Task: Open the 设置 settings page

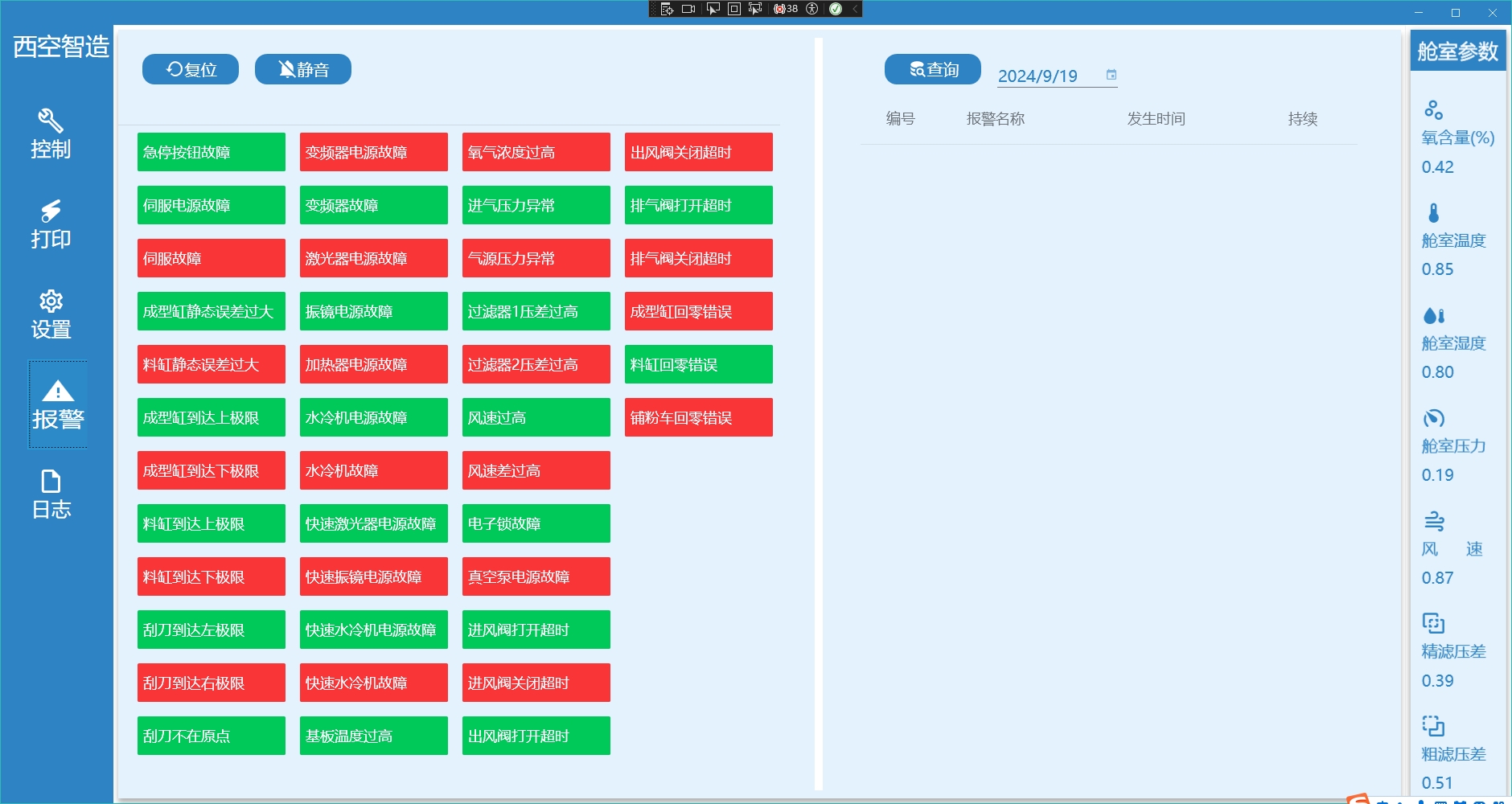Action: [51, 314]
